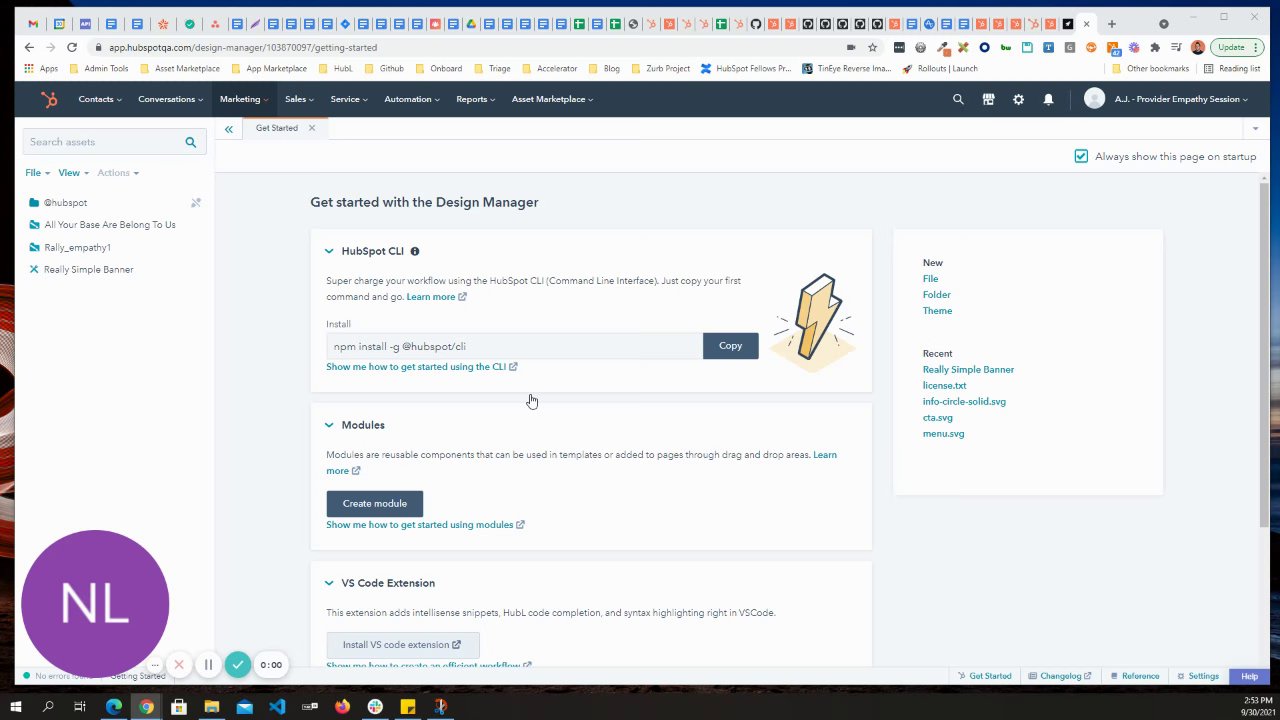Finish recording with the green check button
This screenshot has width=1280, height=720.
(237, 664)
